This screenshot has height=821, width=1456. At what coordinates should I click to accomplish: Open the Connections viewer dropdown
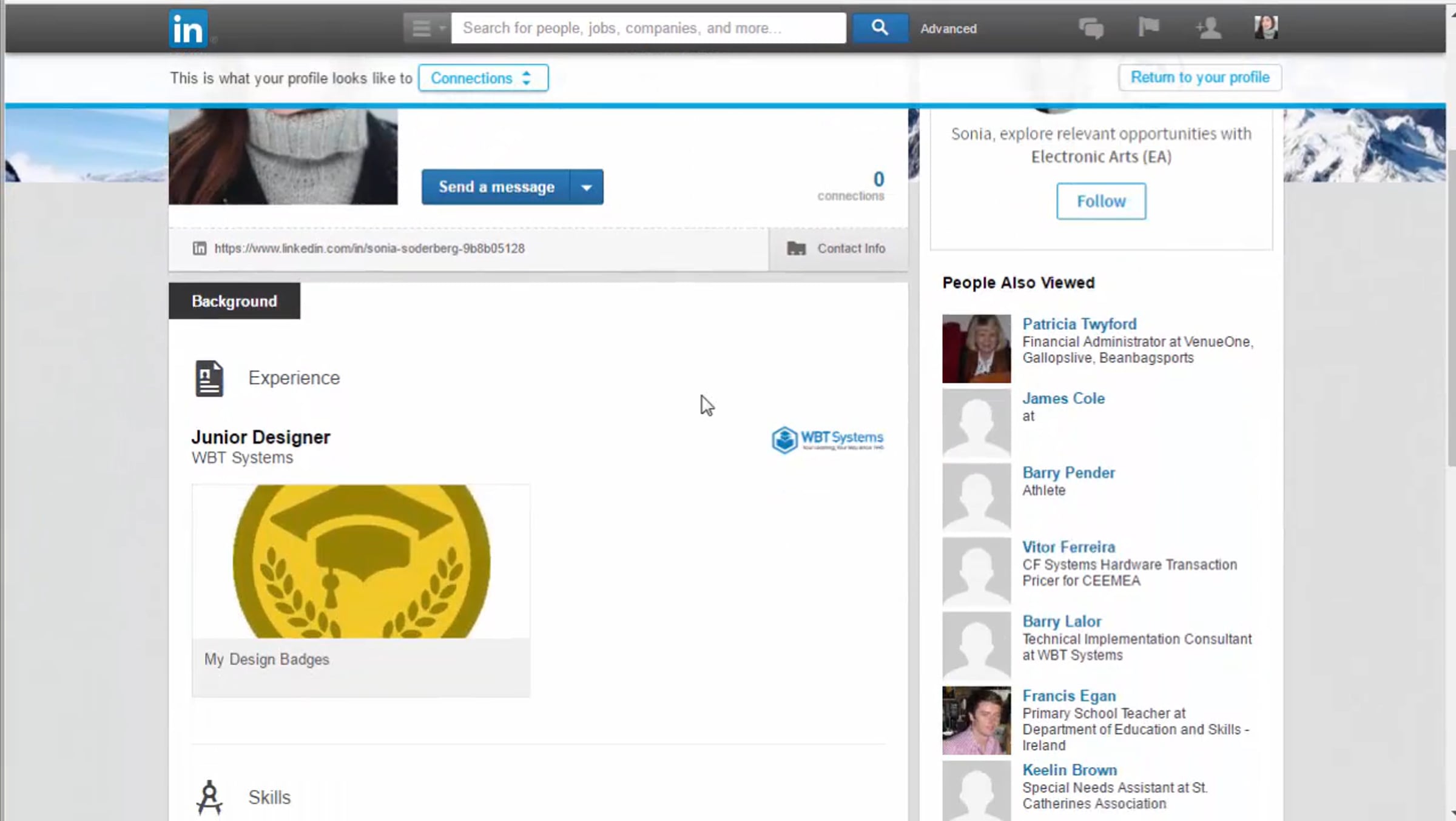[x=483, y=78]
